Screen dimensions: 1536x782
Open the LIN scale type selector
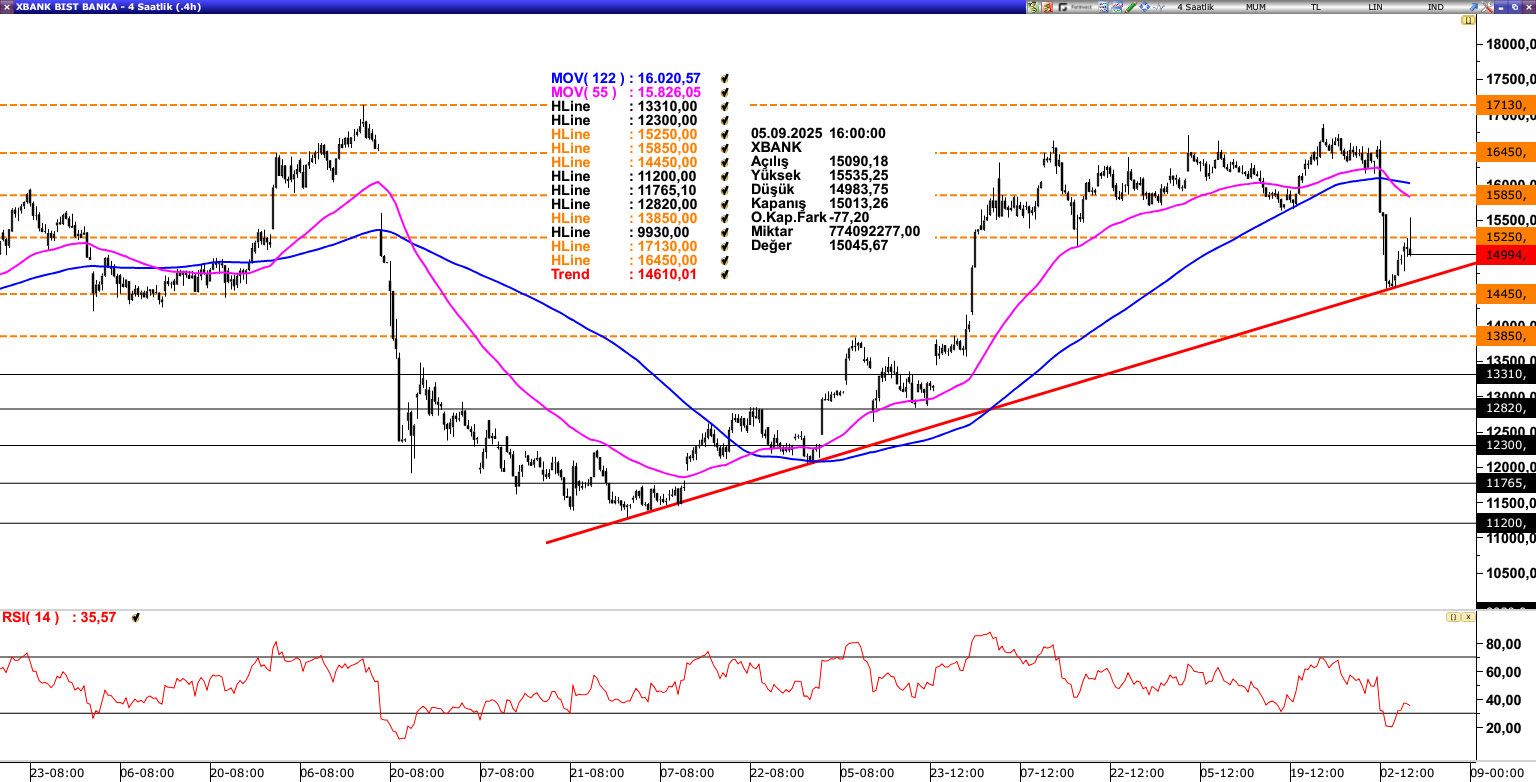tap(1376, 7)
